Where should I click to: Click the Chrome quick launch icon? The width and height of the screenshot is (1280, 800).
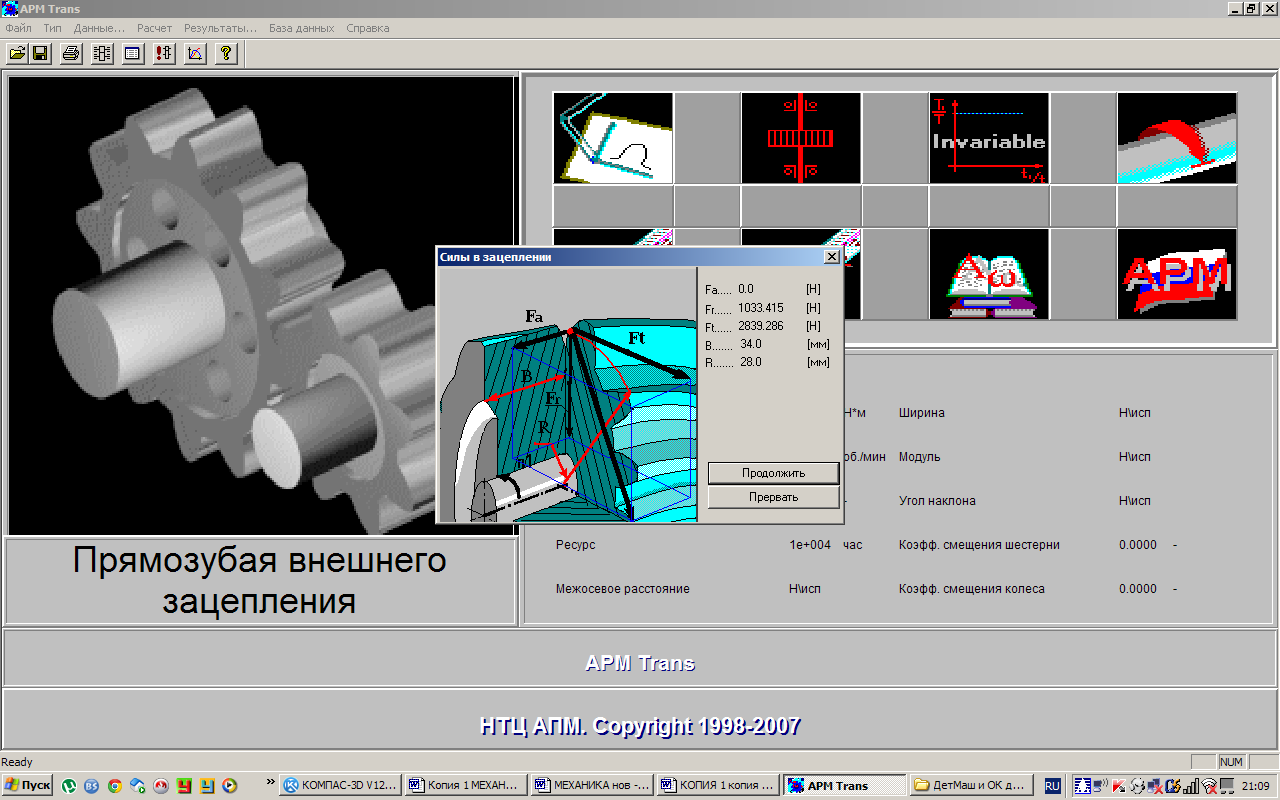pos(115,786)
